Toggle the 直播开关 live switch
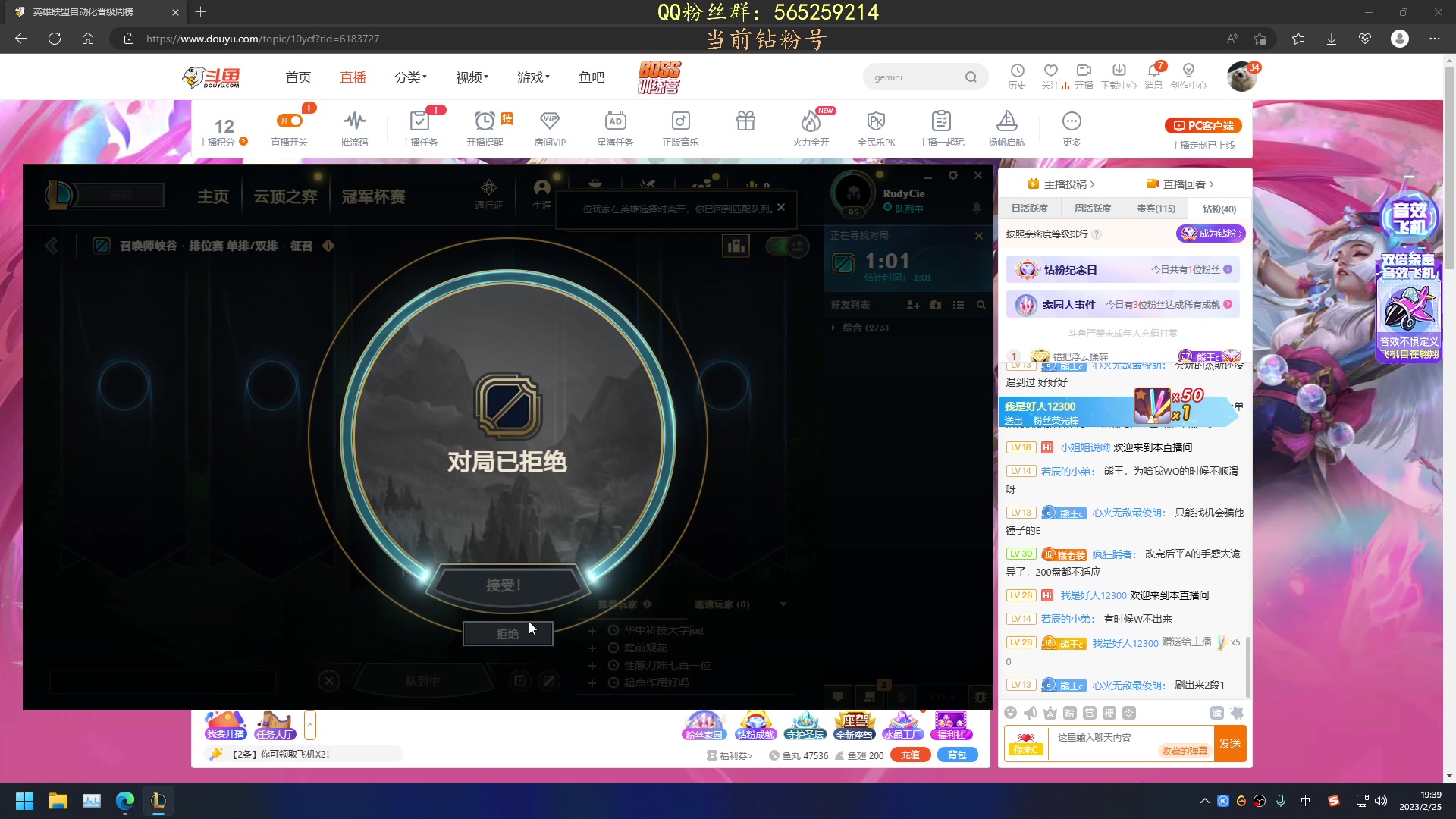The height and width of the screenshot is (819, 1456). pyautogui.click(x=290, y=121)
